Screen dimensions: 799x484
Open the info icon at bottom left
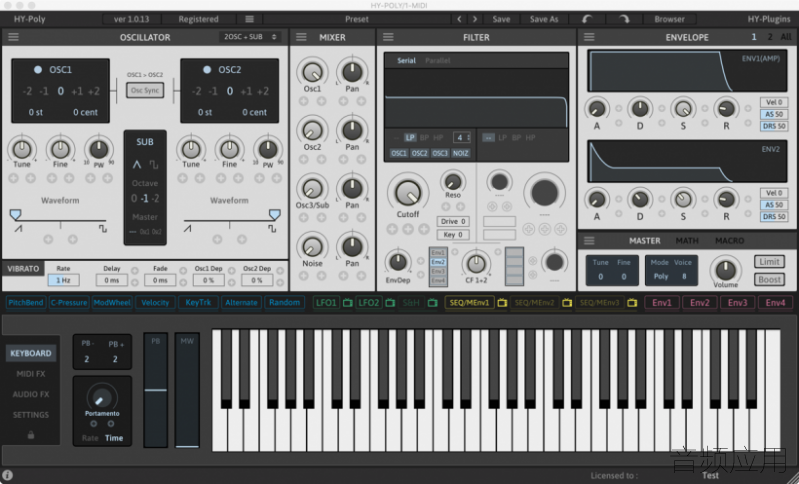[7, 475]
